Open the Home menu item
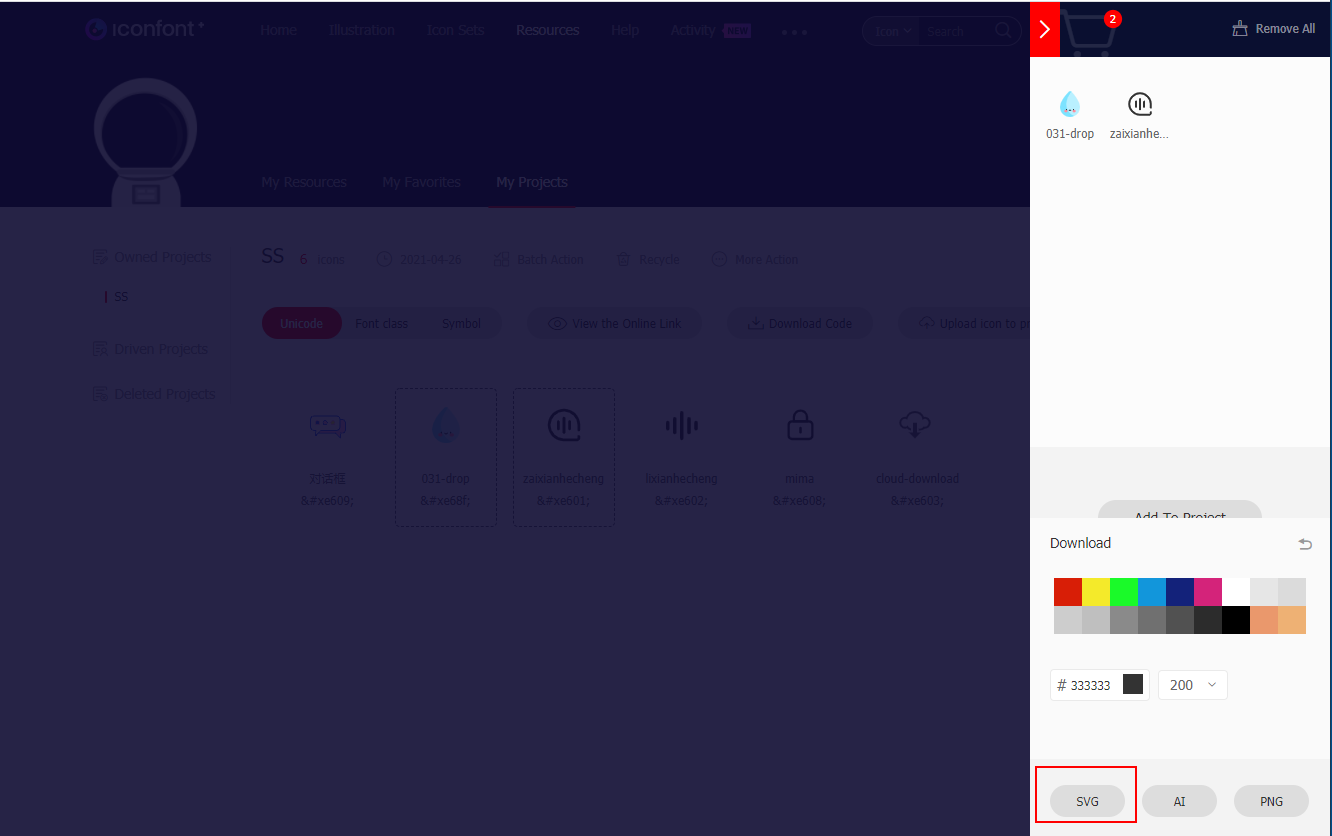 [x=278, y=30]
